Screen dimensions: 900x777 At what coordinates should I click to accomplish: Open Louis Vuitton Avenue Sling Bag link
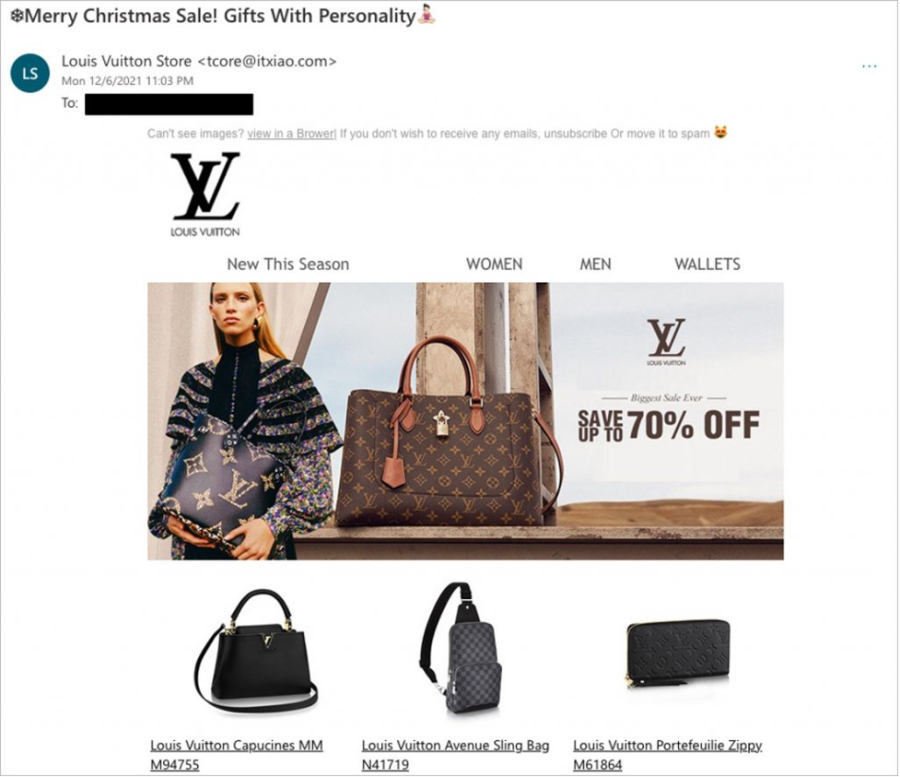click(x=455, y=755)
